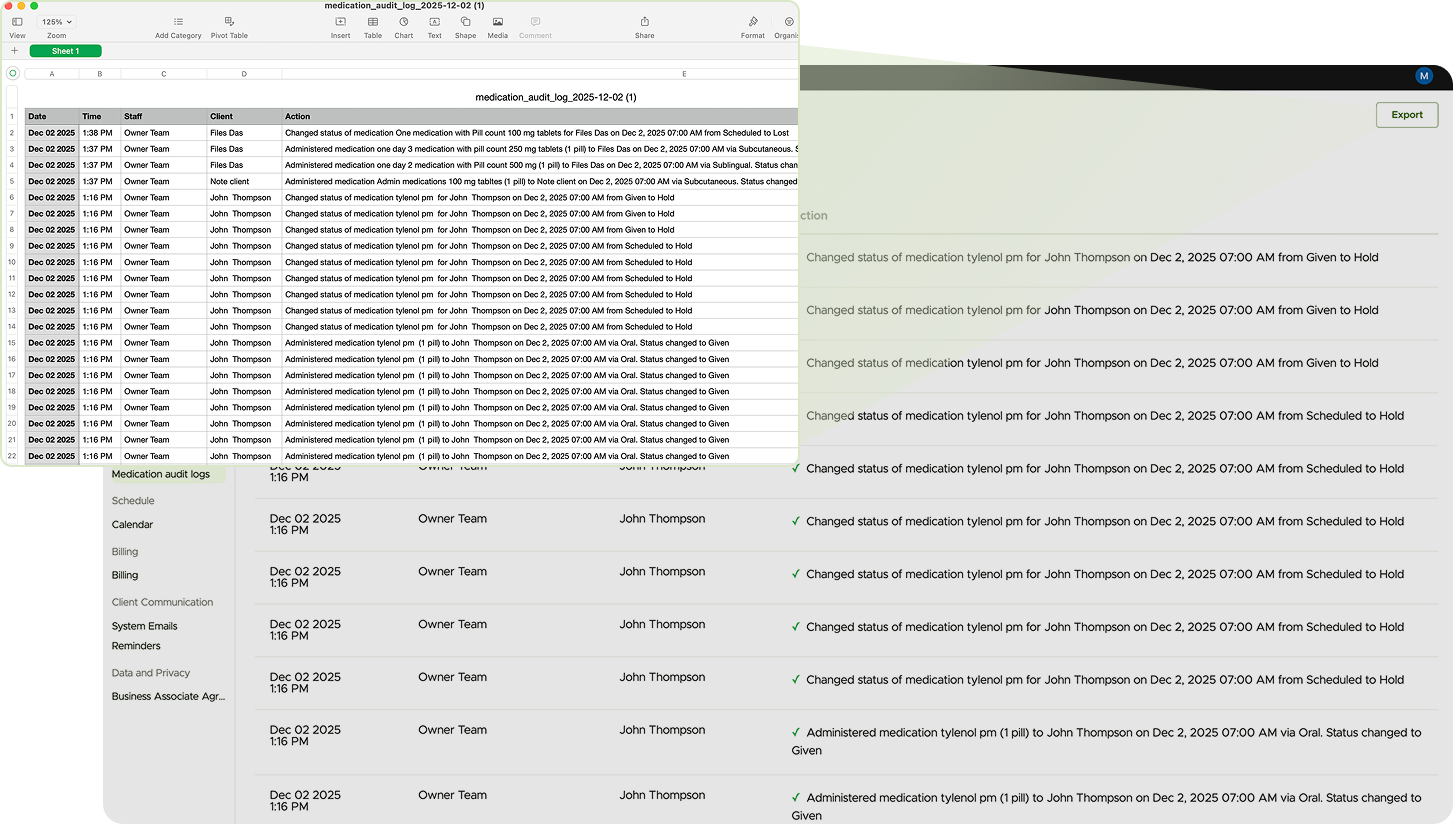
Task: Click the Data and Privacy sidebar heading
Action: (x=151, y=673)
